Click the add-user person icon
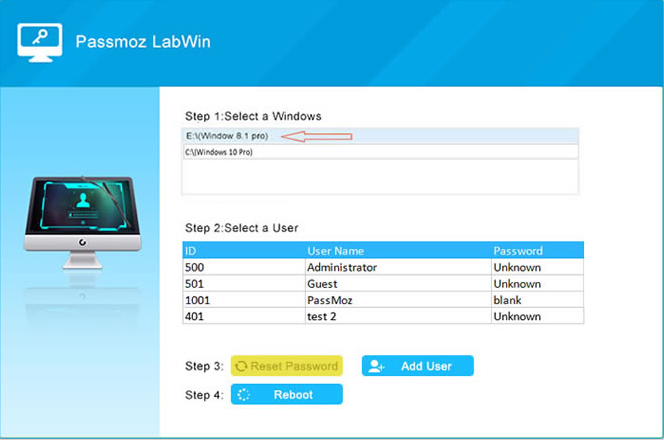Image resolution: width=664 pixels, height=440 pixels. 376,366
